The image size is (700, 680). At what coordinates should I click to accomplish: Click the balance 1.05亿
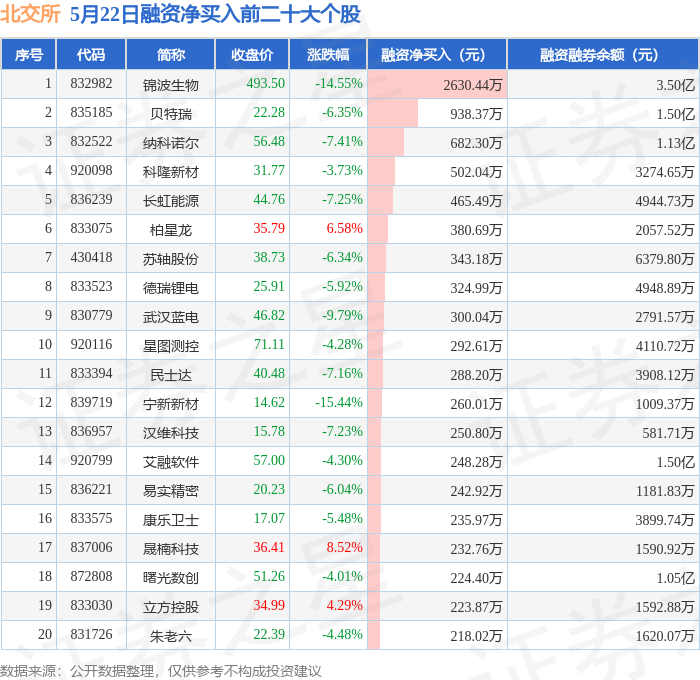point(675,578)
